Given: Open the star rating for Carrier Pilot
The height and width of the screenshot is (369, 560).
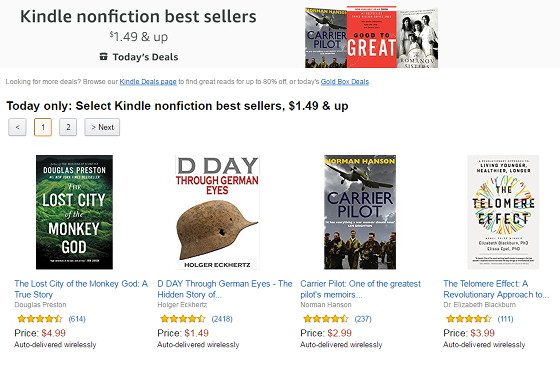Looking at the screenshot, I should 326,319.
